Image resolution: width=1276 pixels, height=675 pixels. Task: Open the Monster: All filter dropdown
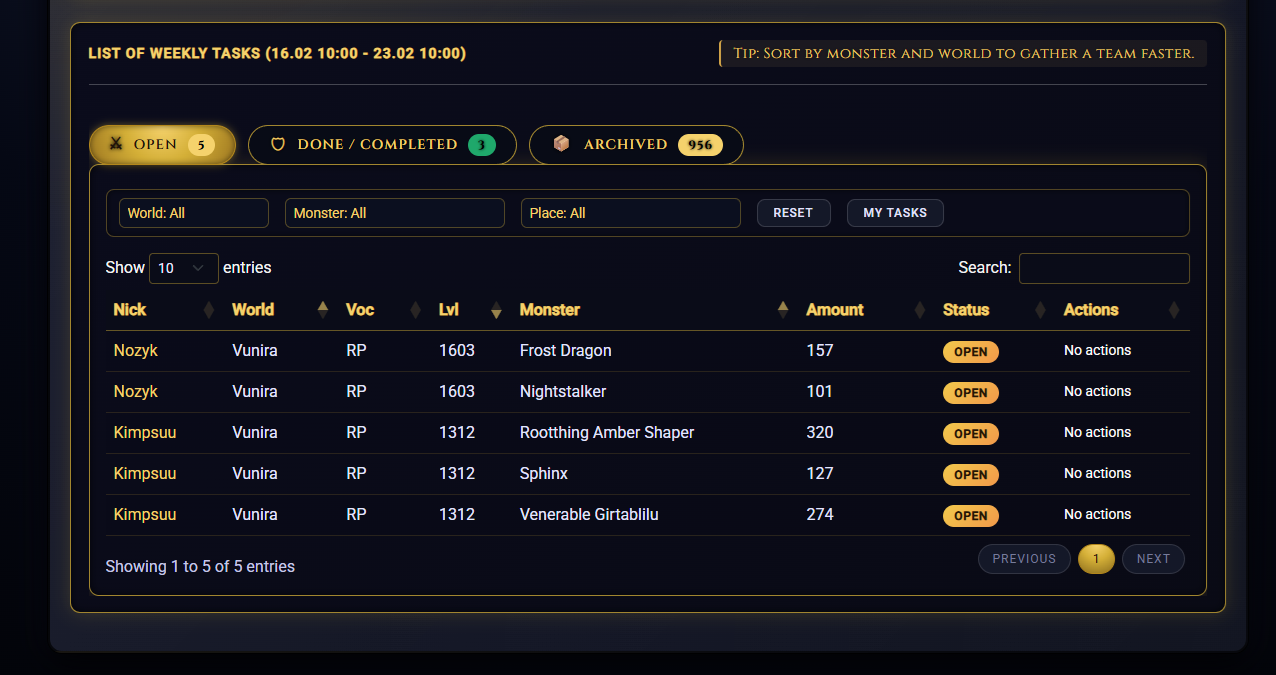394,213
